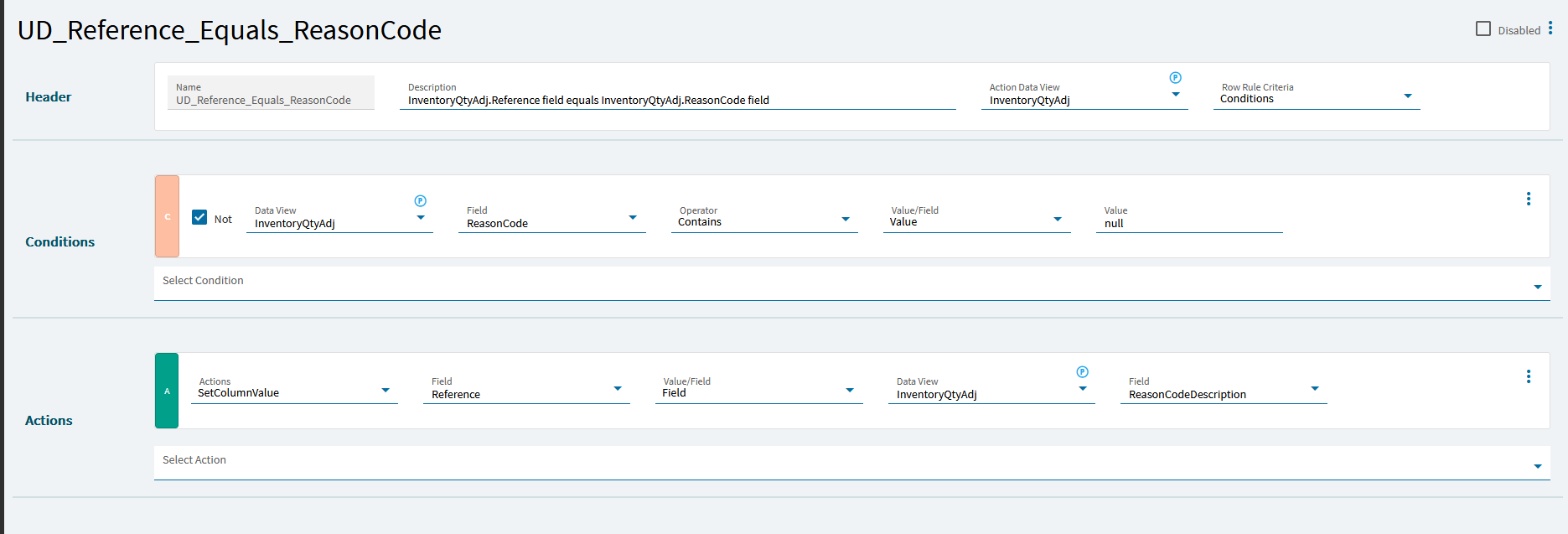Open the Actions SetColumnValue dropdown
1568x534 pixels.
386,391
